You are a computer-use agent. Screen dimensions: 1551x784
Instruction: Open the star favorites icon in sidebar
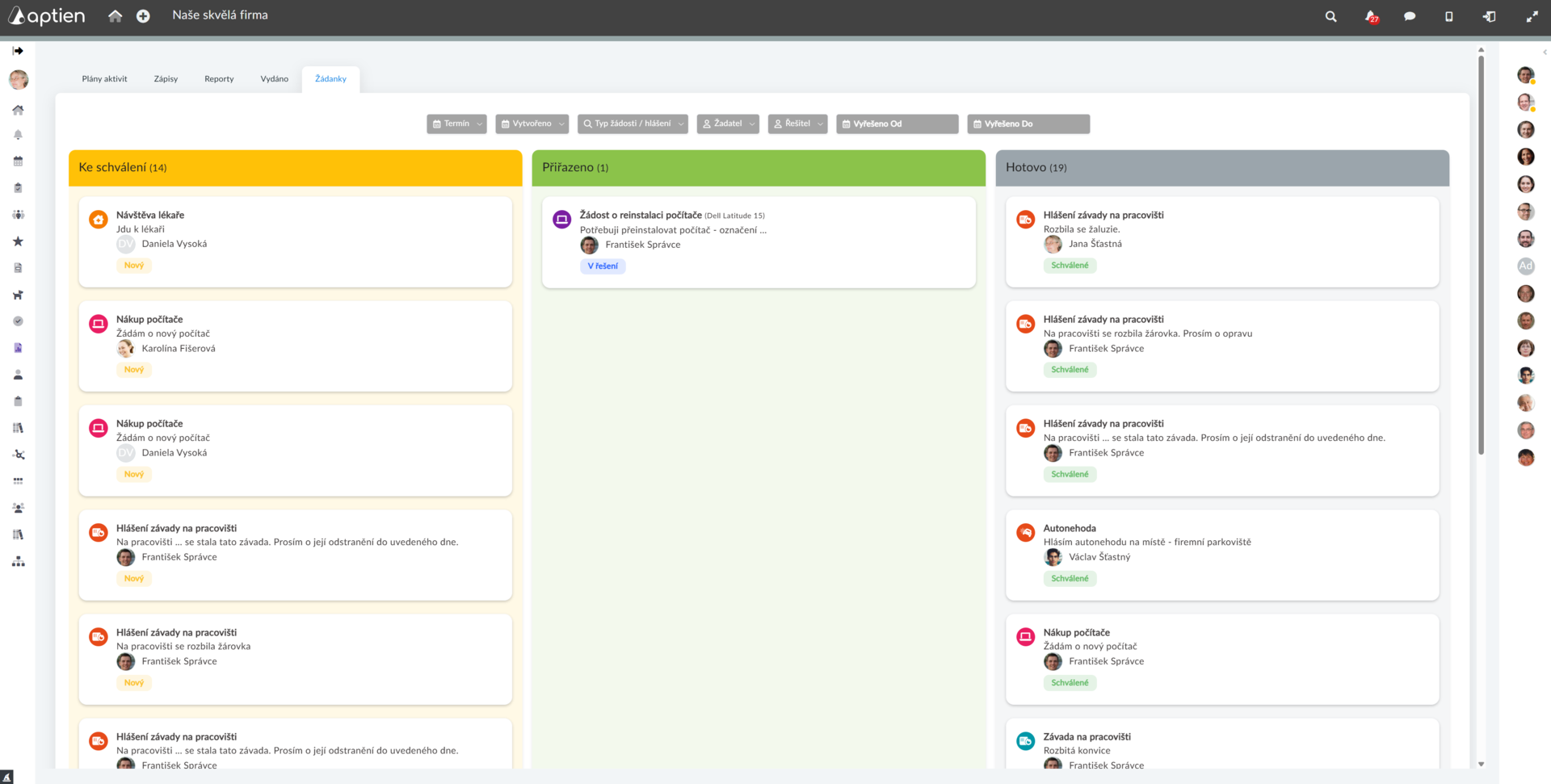coord(18,241)
